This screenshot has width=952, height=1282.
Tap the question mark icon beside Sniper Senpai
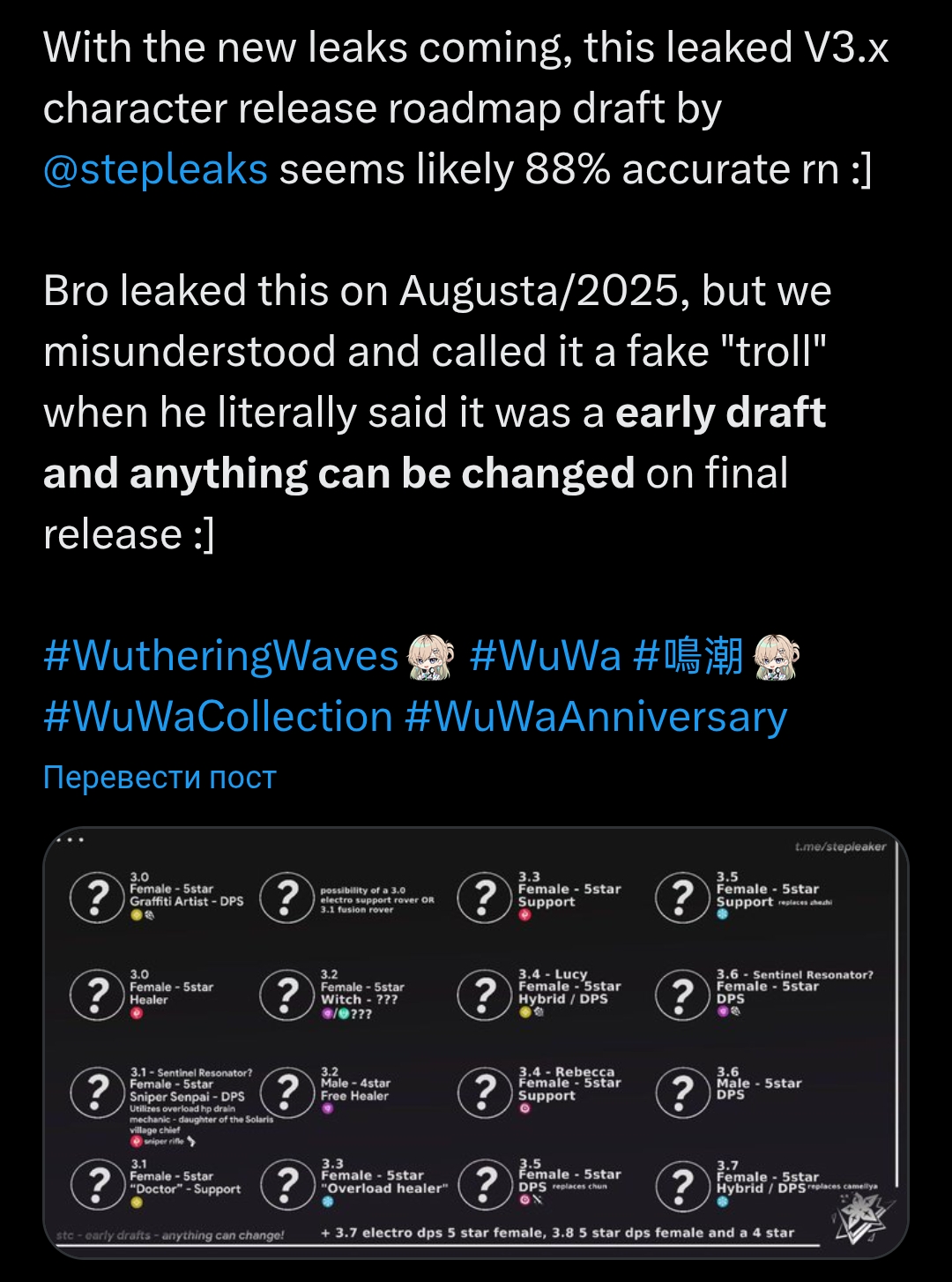[96, 1092]
